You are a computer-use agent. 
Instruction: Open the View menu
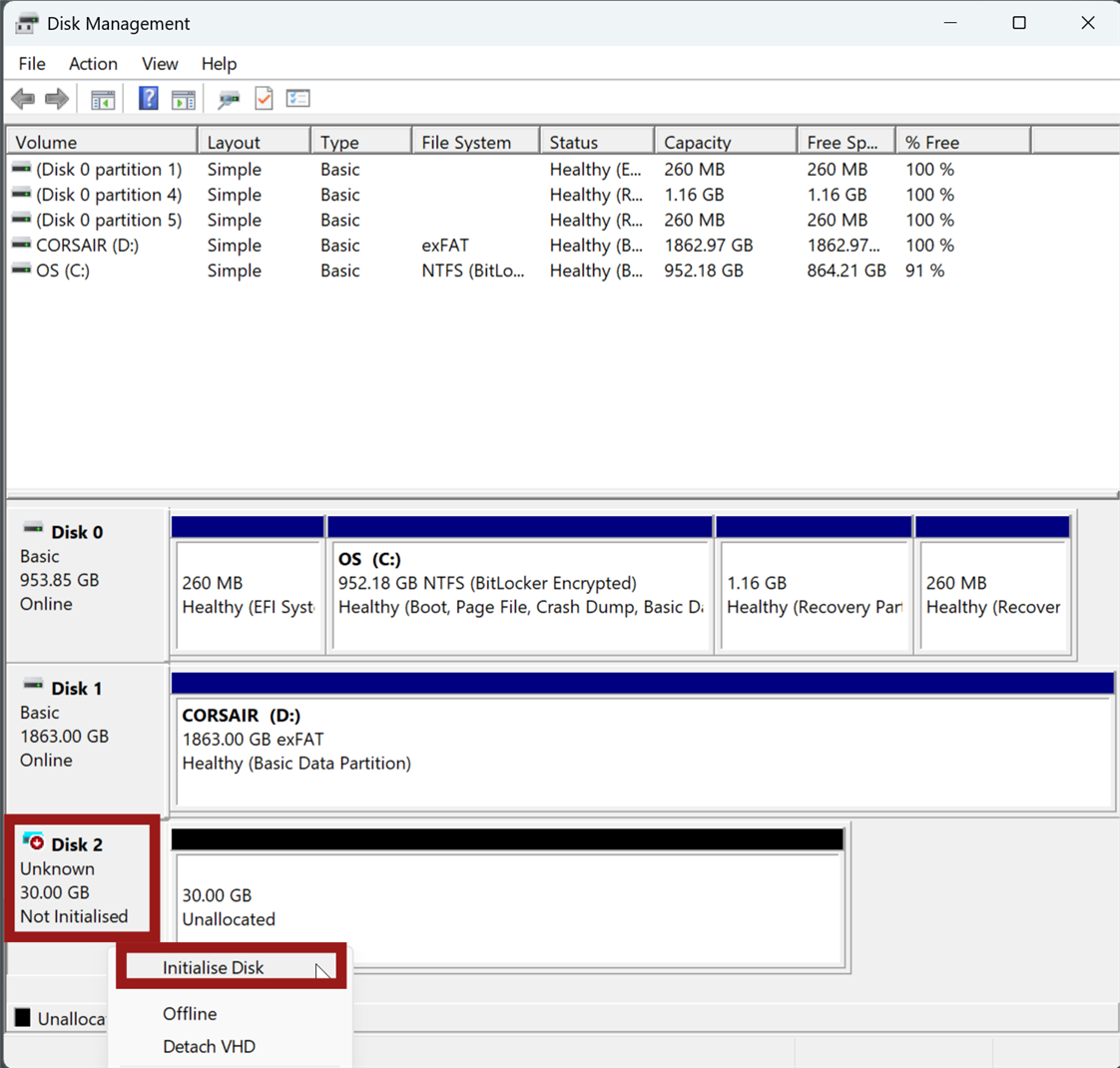click(160, 64)
